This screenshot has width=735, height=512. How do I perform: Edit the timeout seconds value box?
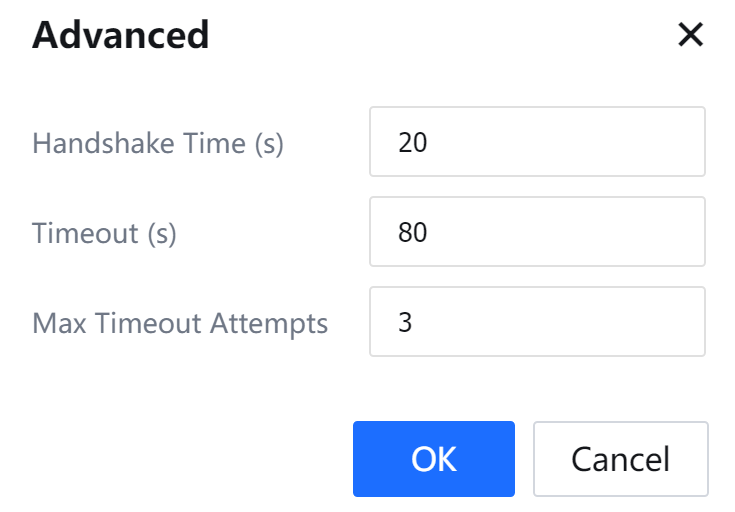(x=537, y=232)
